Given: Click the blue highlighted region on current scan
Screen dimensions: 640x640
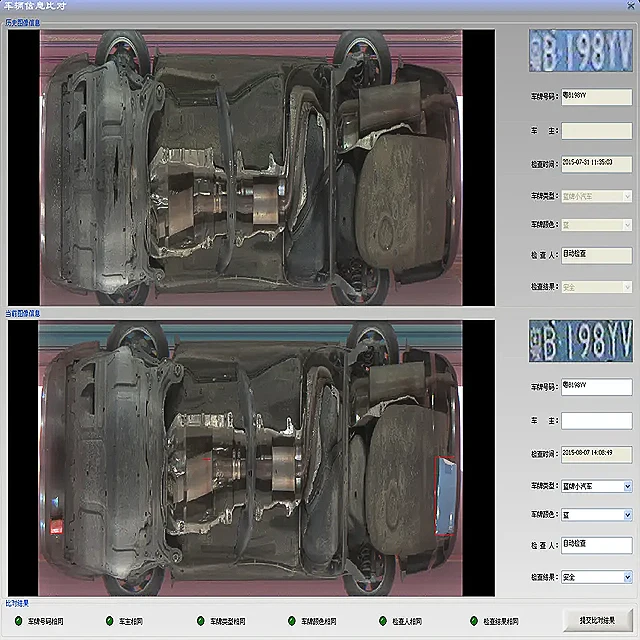Looking at the screenshot, I should [x=445, y=496].
